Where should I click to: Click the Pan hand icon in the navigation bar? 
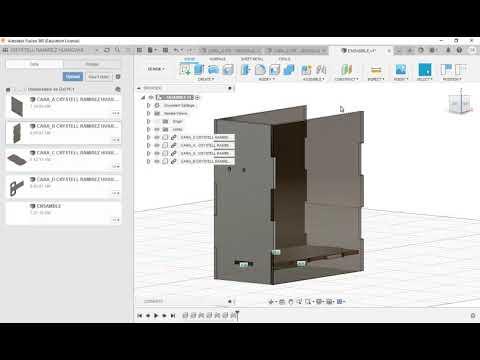click(x=290, y=302)
